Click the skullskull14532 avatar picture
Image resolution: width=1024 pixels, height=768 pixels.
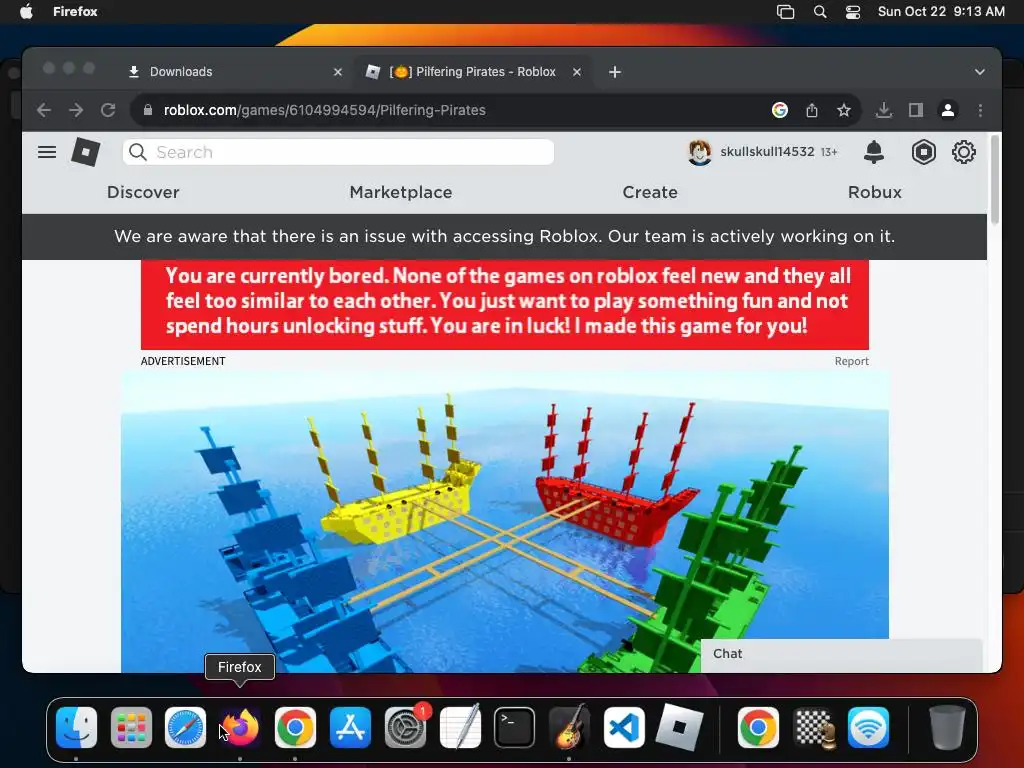click(699, 152)
